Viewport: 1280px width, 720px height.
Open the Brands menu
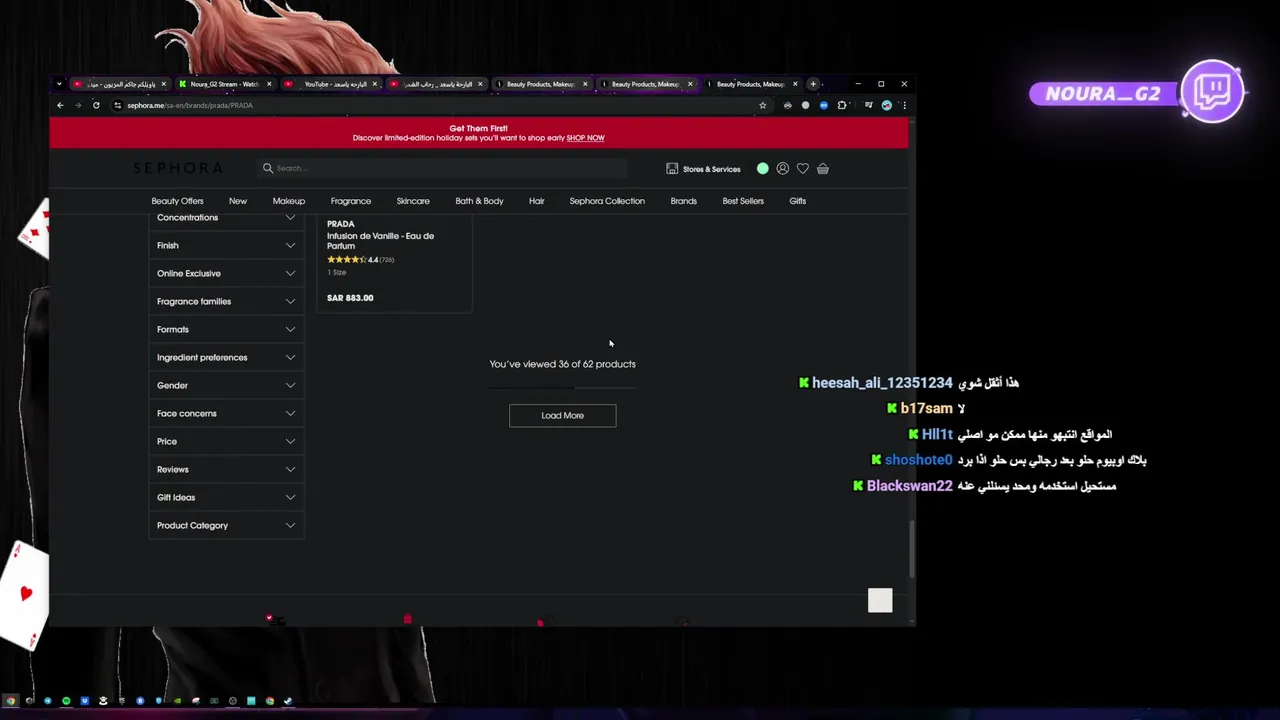[684, 201]
